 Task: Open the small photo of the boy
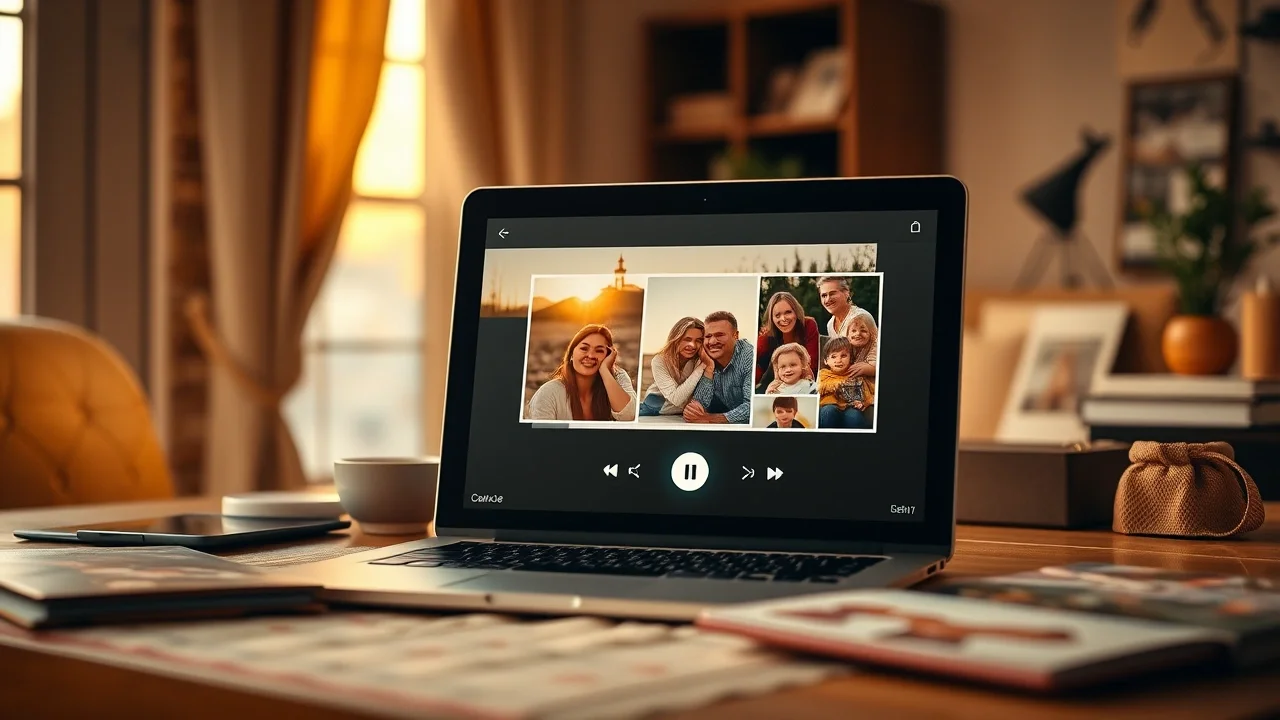[785, 412]
